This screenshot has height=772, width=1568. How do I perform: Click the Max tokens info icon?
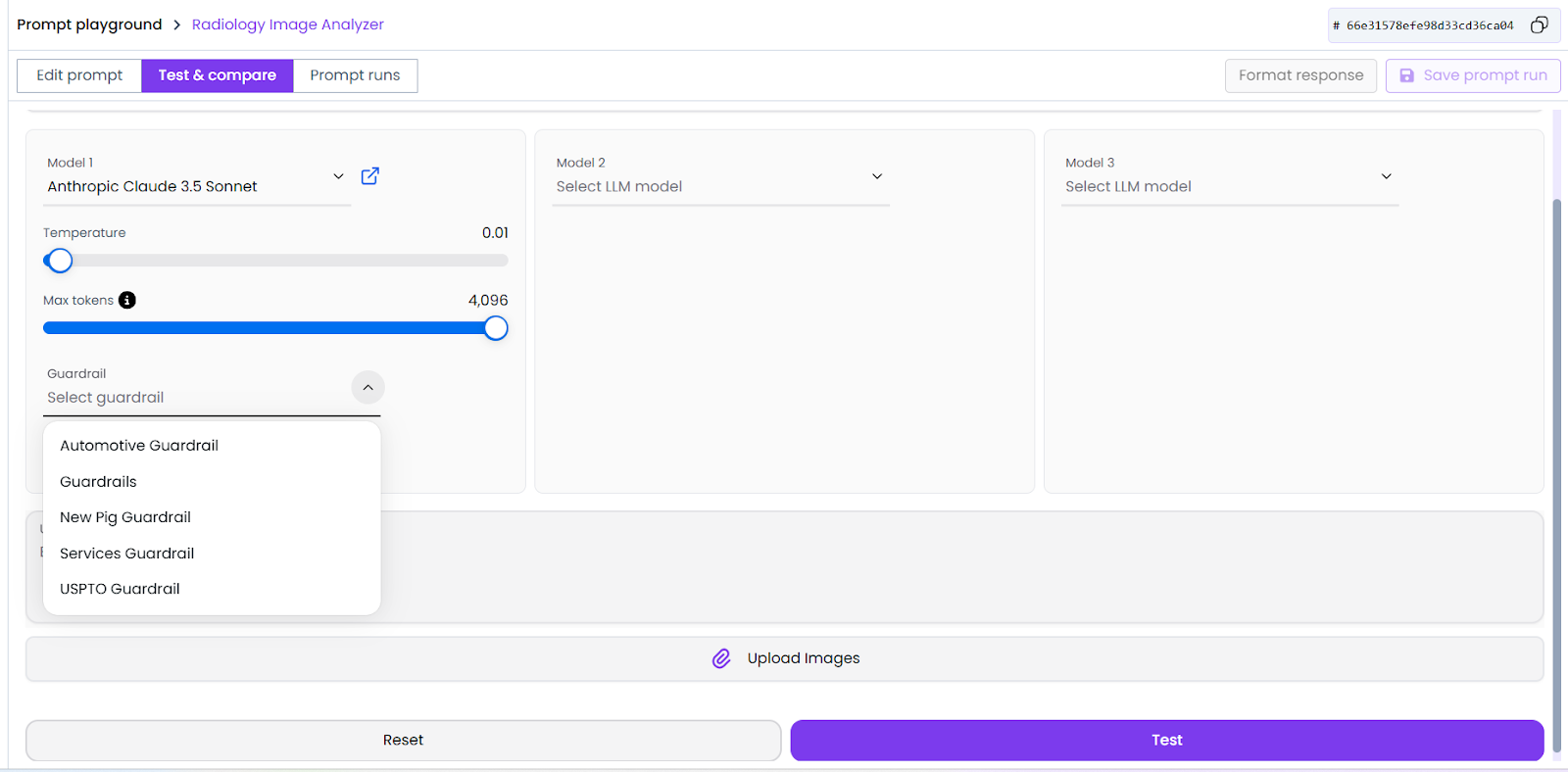(127, 301)
